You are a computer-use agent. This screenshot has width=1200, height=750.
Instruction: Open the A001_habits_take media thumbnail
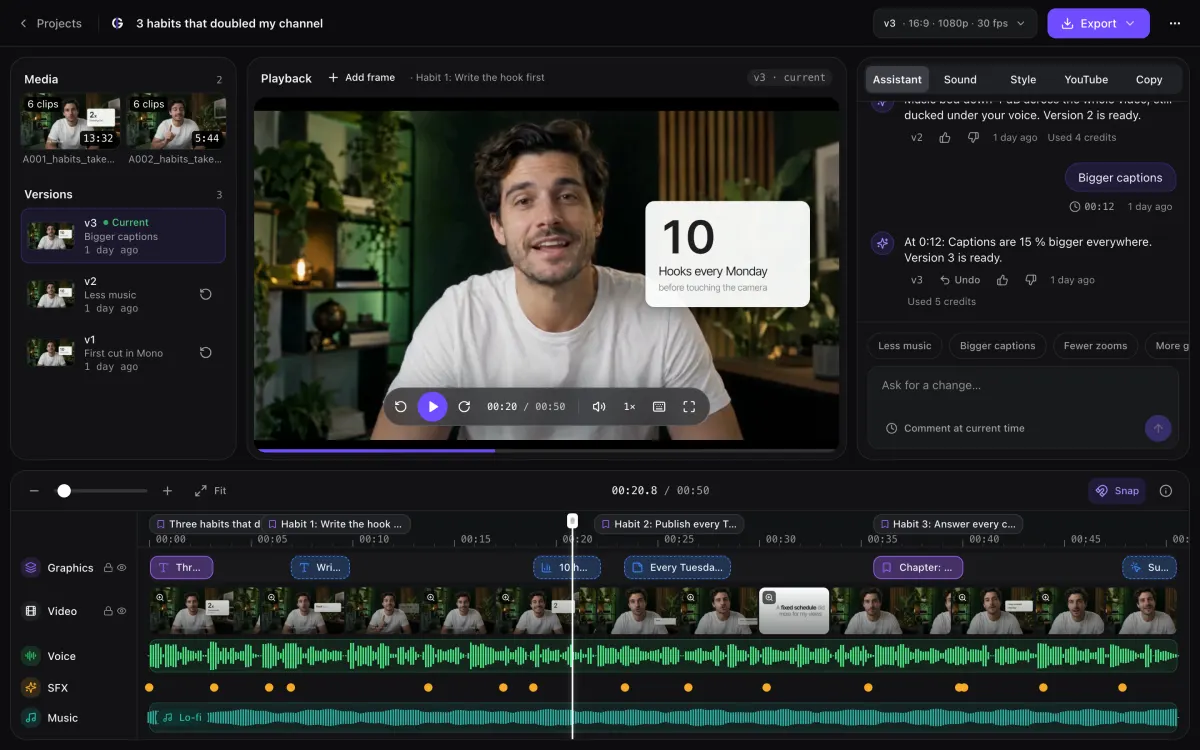click(71, 122)
